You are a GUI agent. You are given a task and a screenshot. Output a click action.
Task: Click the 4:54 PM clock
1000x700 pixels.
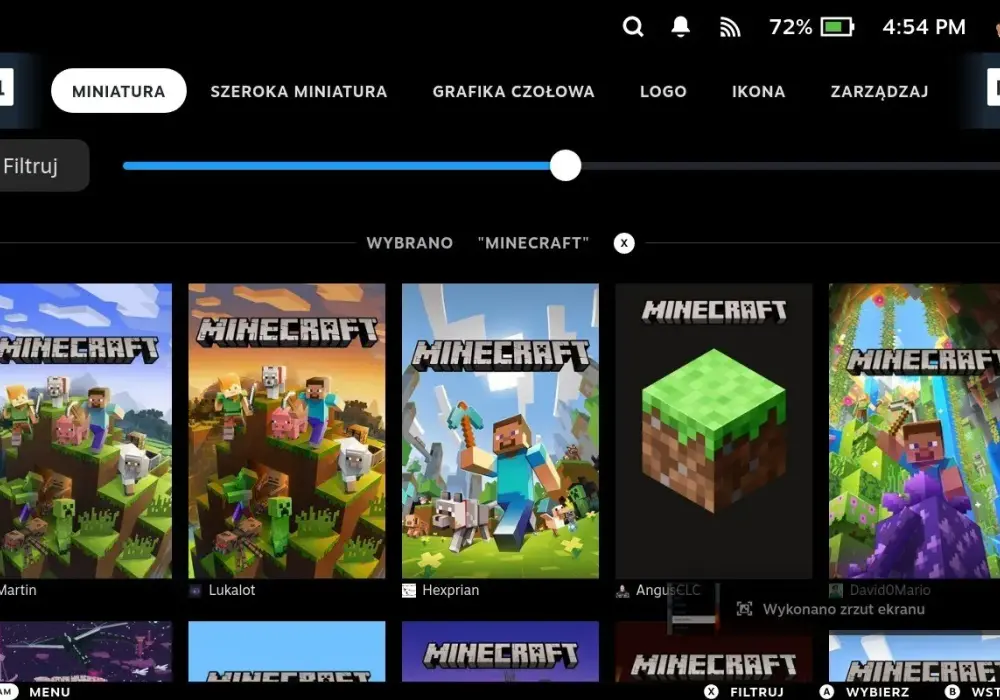pyautogui.click(x=923, y=27)
